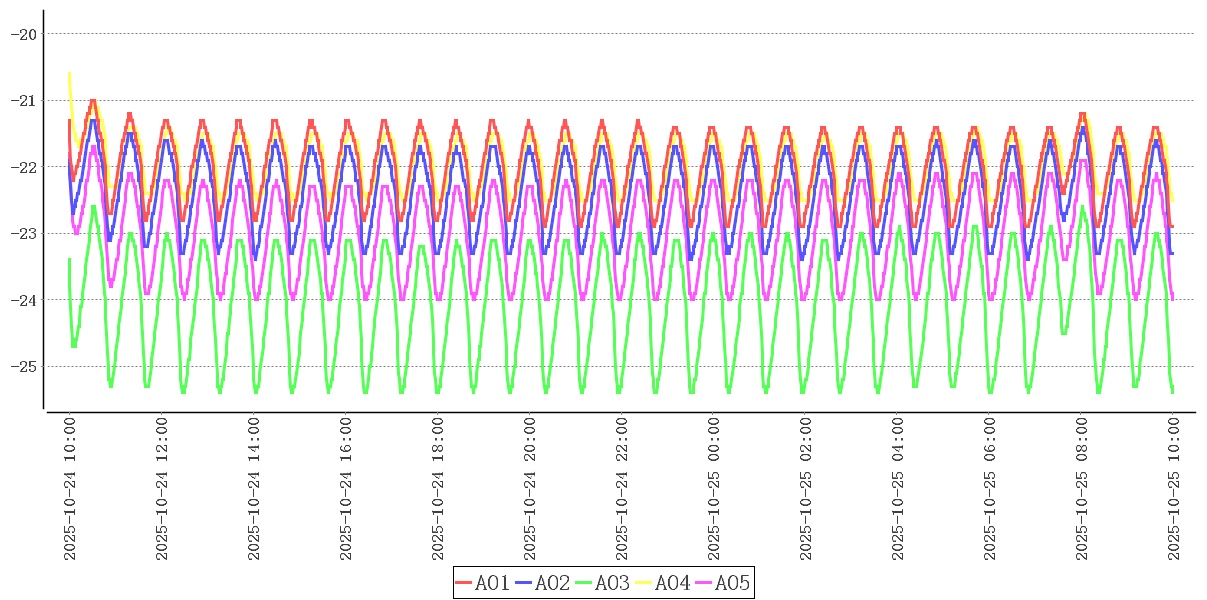
Task: Click the 2025-10-24 18:00 x-axis label
Action: (438, 489)
